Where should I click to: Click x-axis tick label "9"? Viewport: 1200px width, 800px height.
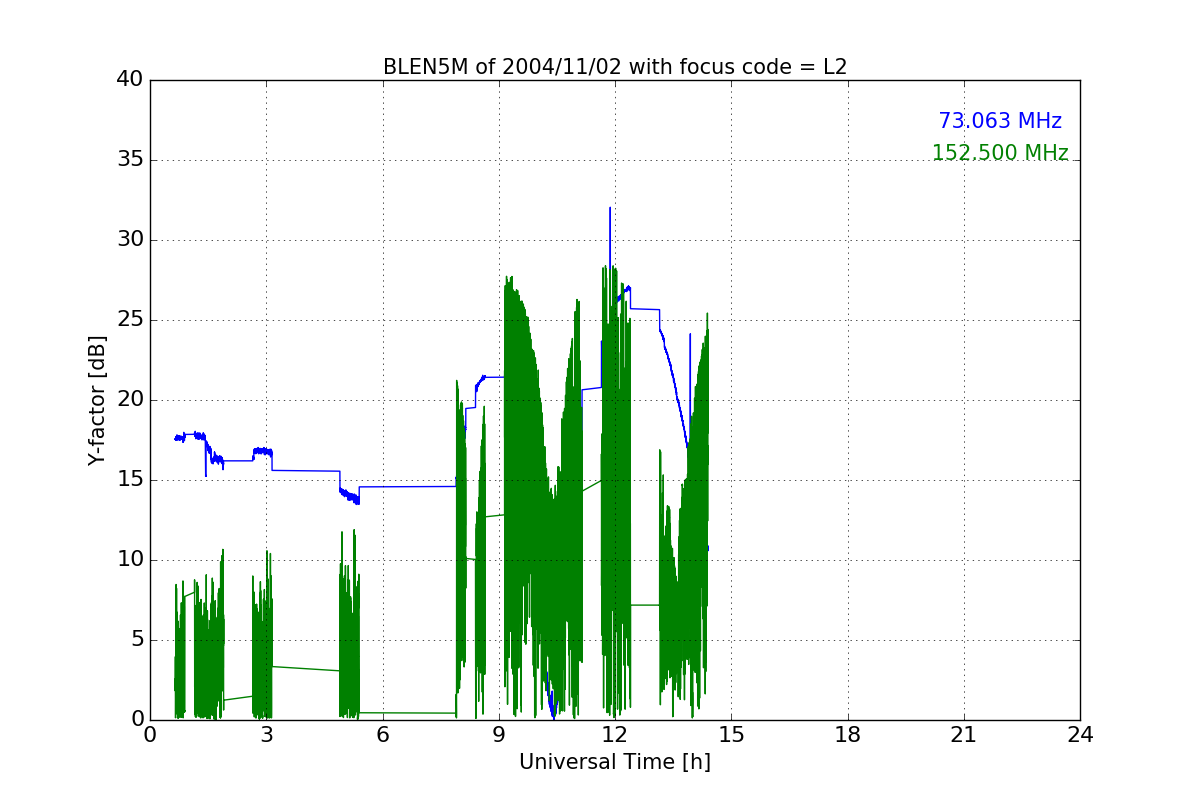499,735
